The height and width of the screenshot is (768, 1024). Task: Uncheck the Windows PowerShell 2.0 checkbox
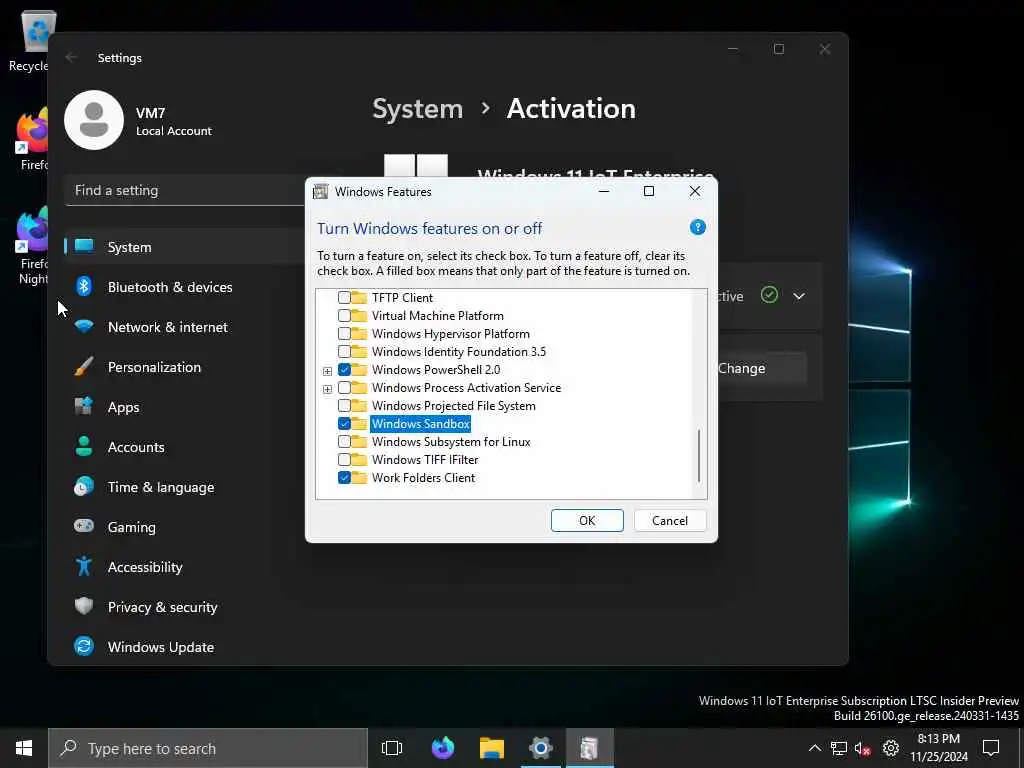click(x=344, y=370)
